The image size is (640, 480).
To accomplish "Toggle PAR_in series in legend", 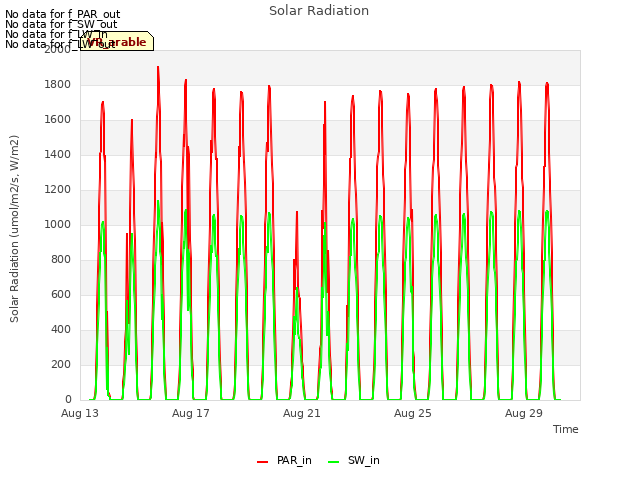I will pos(284,460).
